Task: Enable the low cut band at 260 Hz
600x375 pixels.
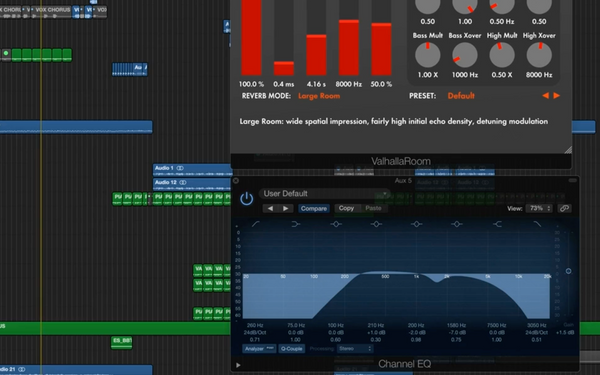Action: pos(255,224)
